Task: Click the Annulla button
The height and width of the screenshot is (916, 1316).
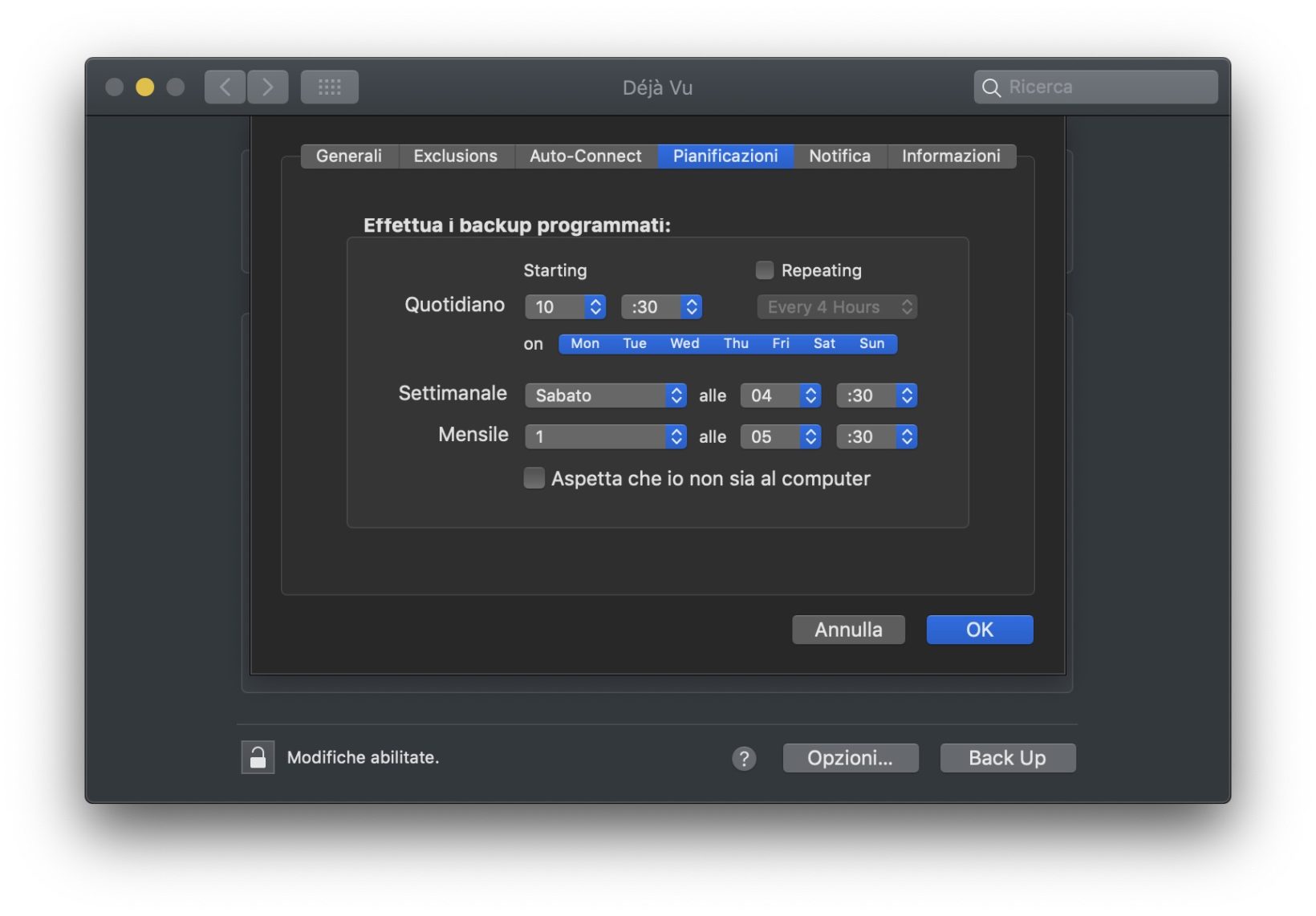Action: click(848, 630)
